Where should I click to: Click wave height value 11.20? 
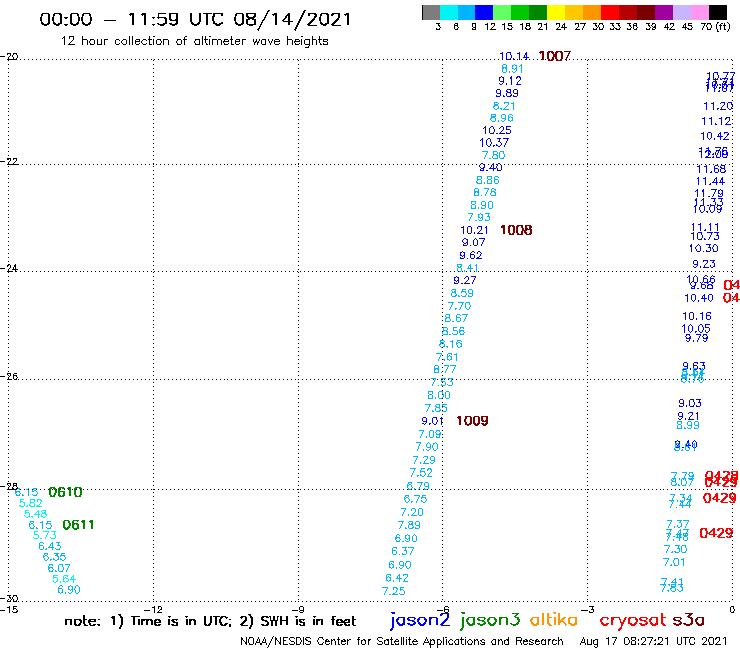point(718,106)
